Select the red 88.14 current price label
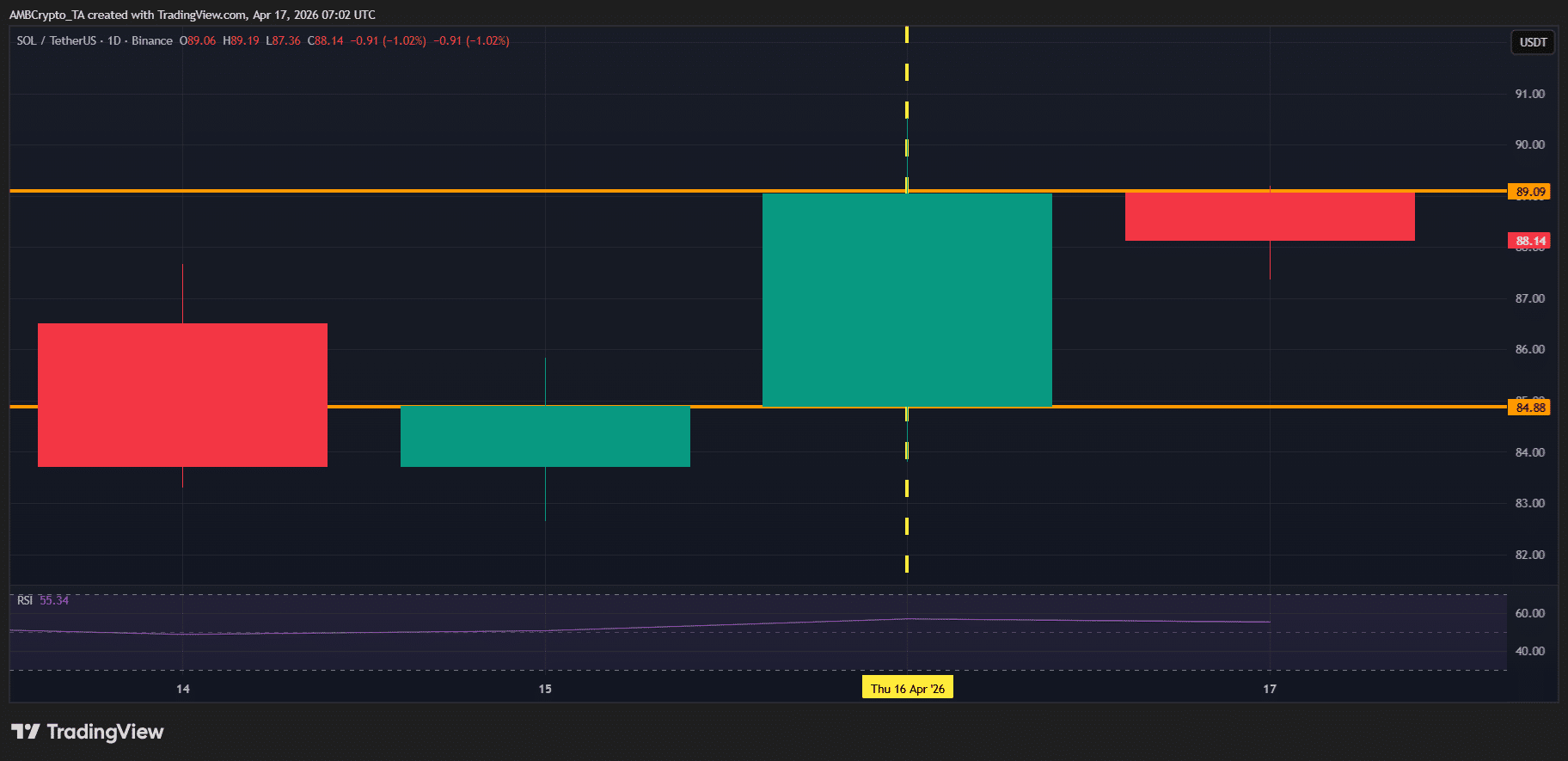 click(x=1529, y=241)
